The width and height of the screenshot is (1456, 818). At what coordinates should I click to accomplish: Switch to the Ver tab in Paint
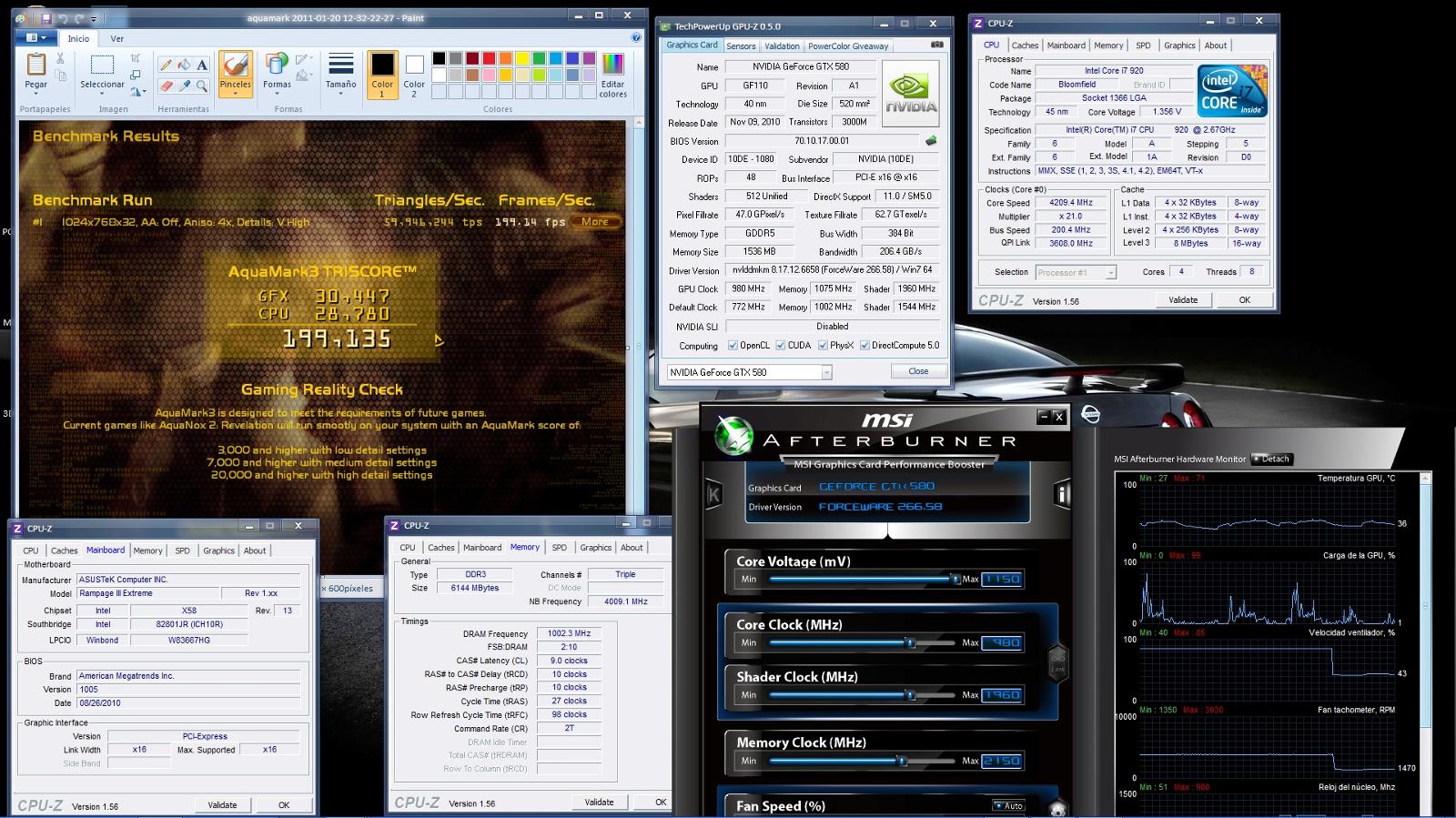[x=117, y=38]
